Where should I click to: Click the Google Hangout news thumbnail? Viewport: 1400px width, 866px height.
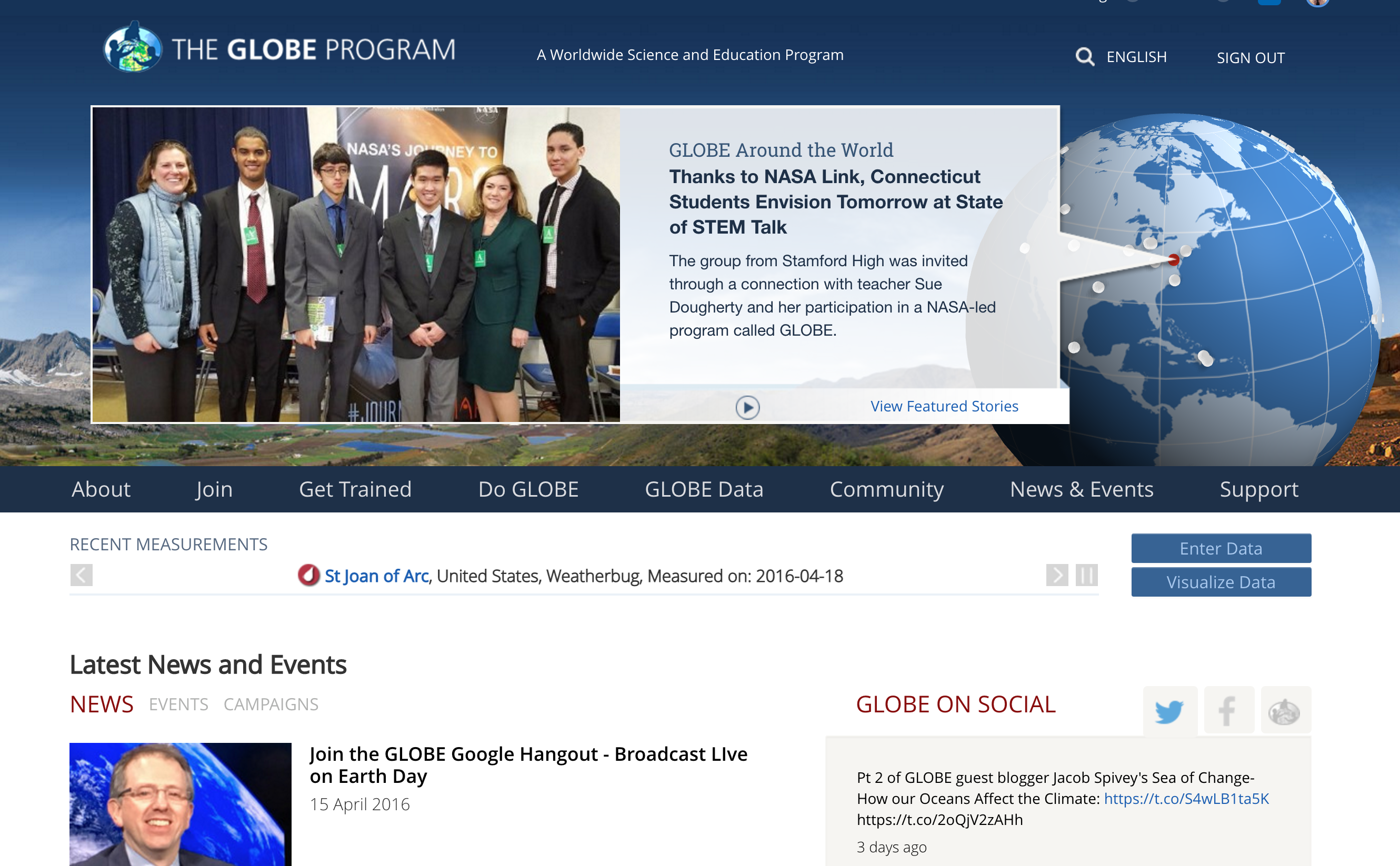(x=181, y=804)
